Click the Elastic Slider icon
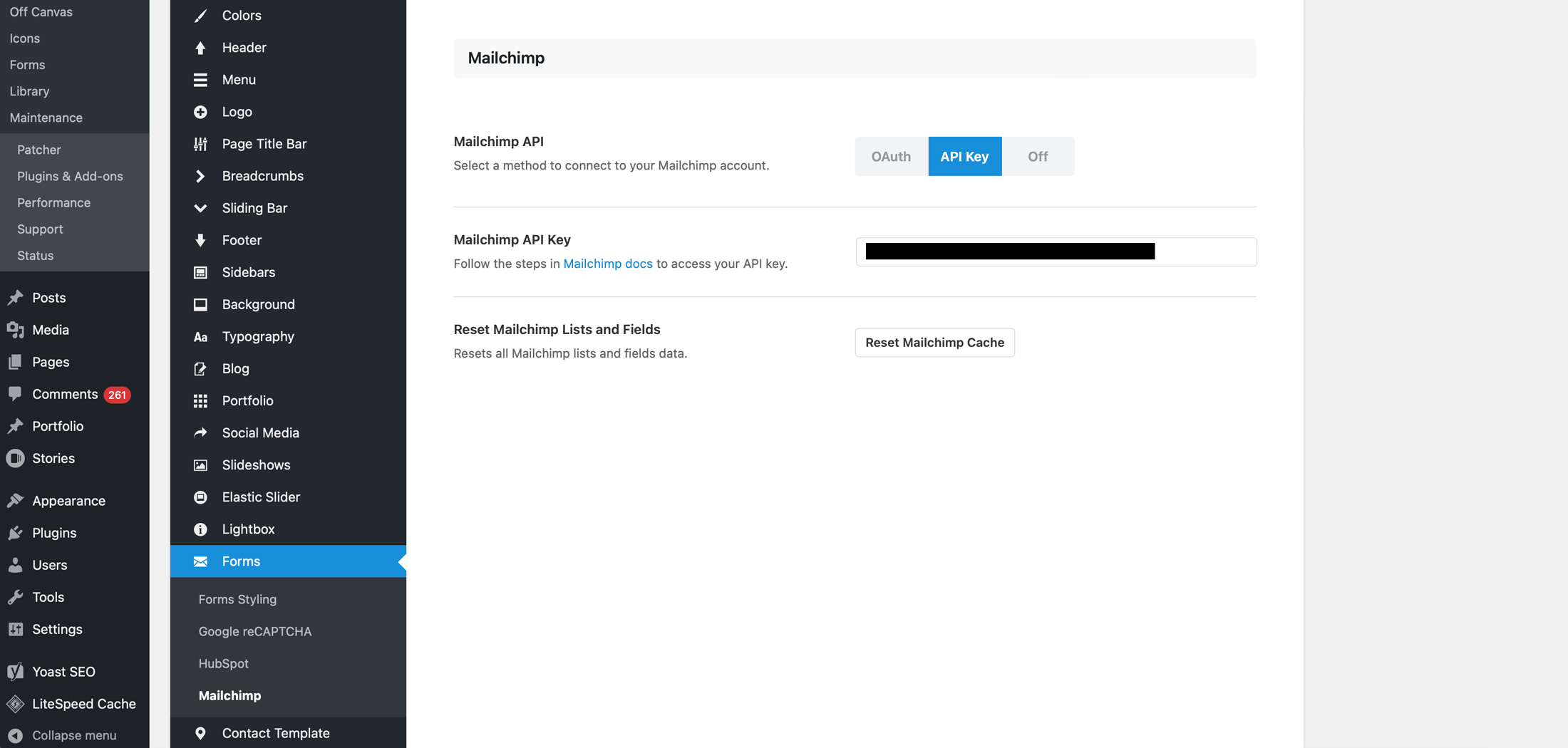 (200, 497)
